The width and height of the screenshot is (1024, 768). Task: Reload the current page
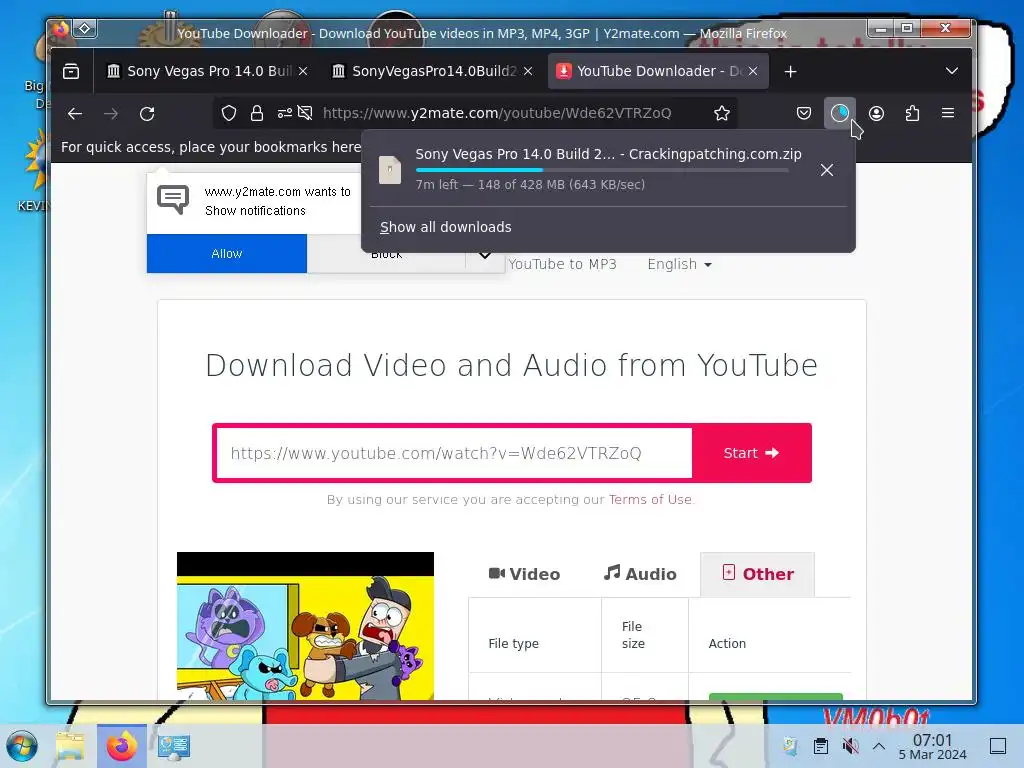pyautogui.click(x=147, y=114)
